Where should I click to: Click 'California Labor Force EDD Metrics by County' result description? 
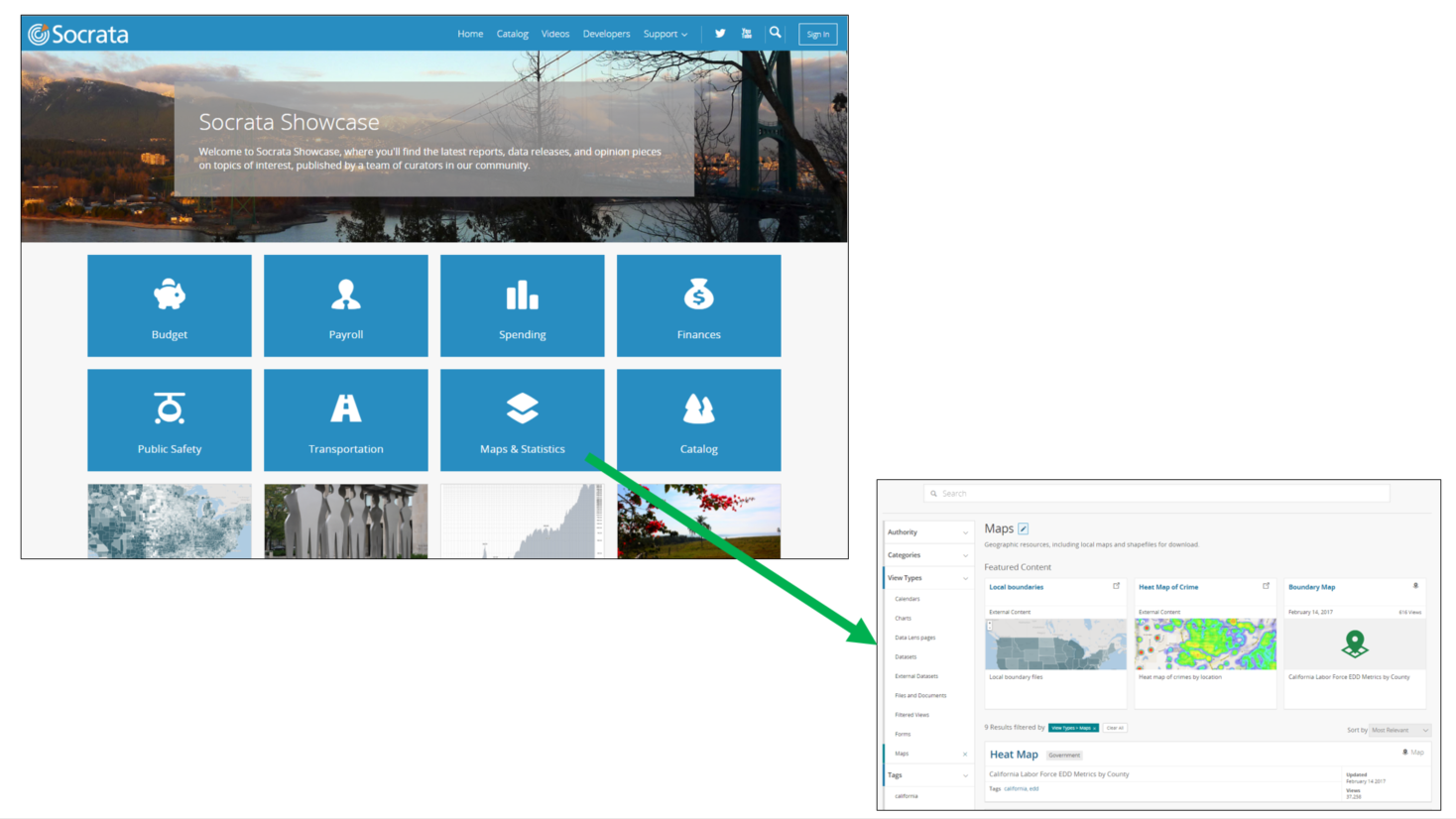click(x=1059, y=774)
